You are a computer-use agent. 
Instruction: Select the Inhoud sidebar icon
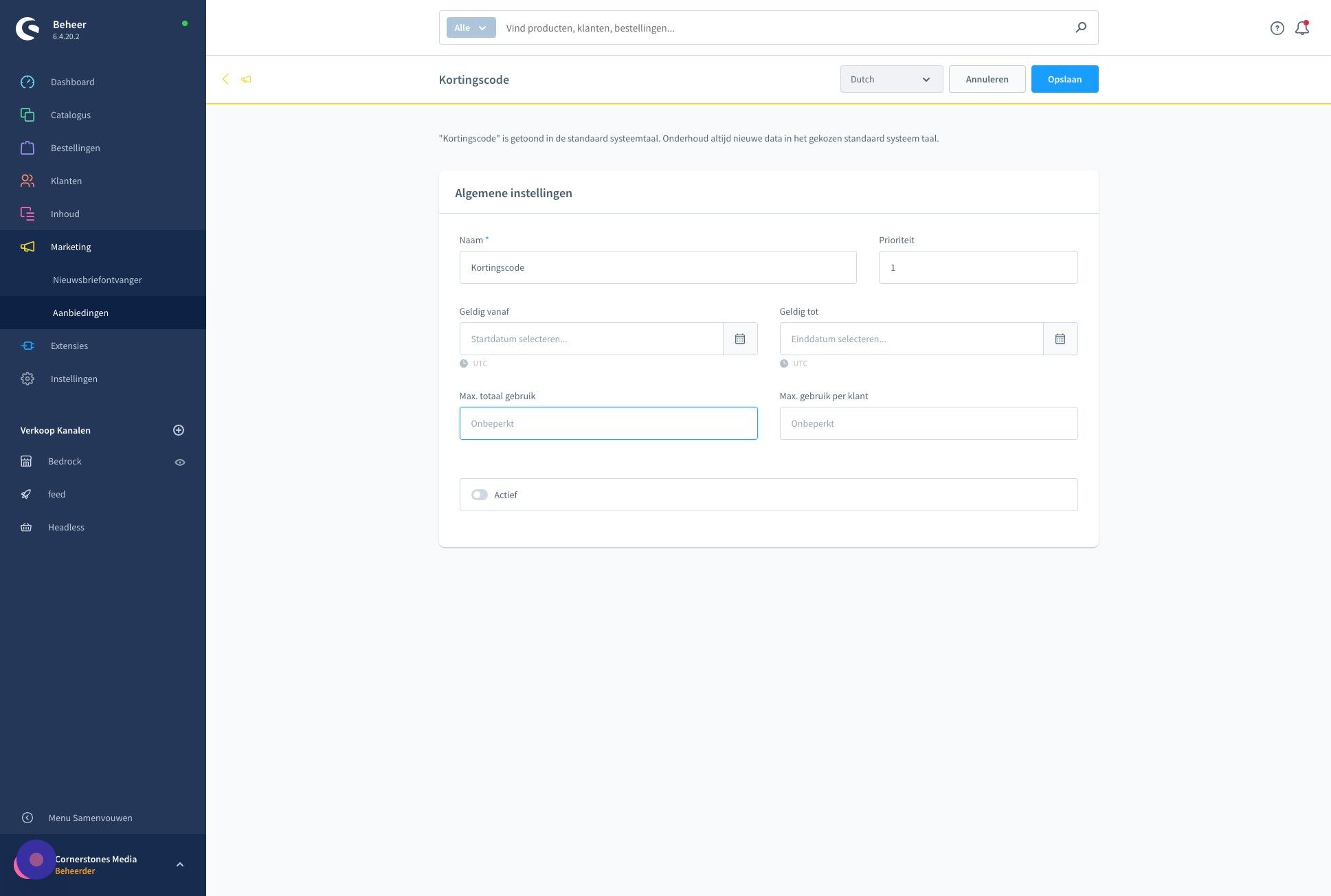[27, 214]
